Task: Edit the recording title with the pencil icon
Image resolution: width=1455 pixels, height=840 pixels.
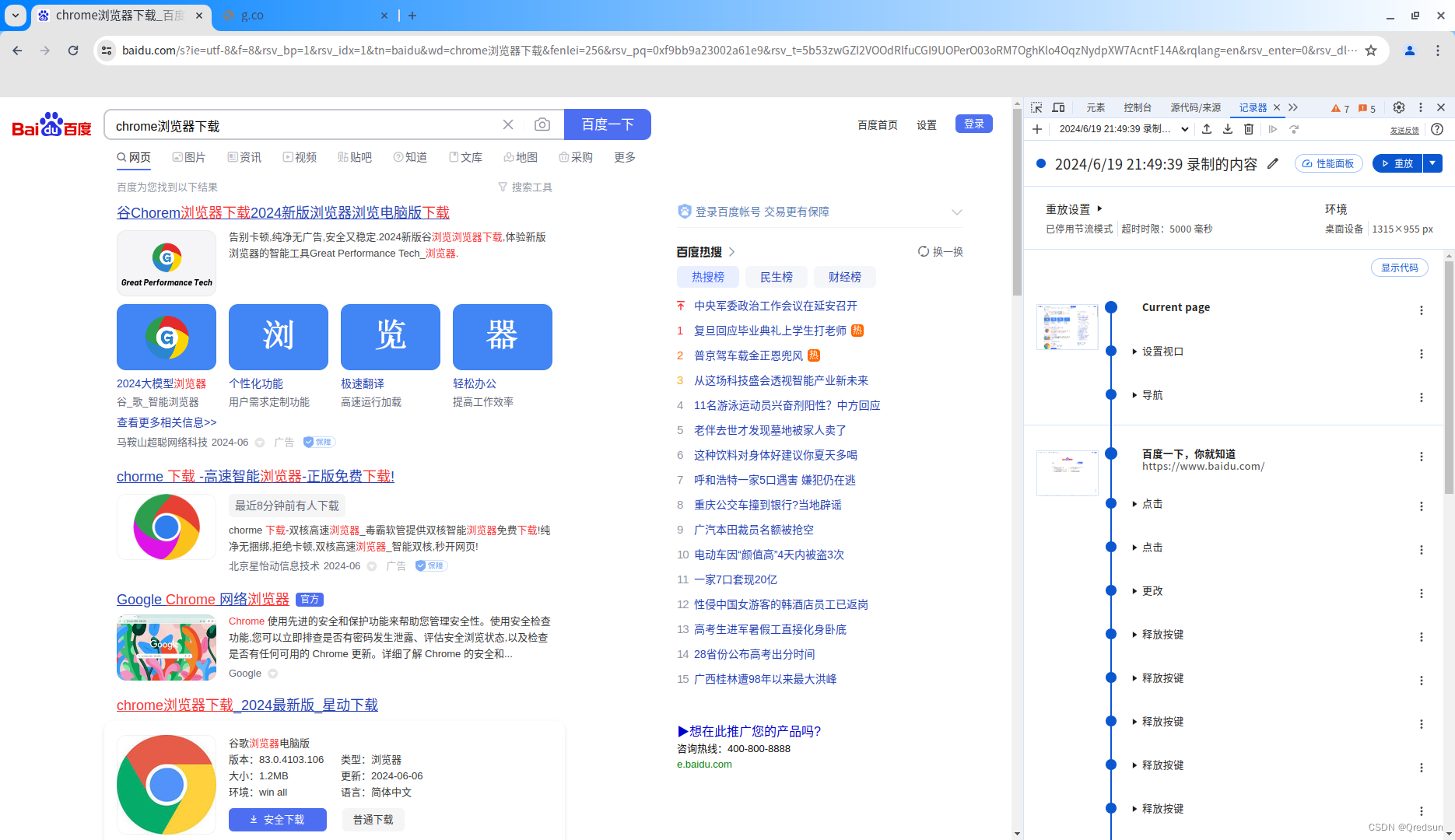Action: pyautogui.click(x=1273, y=163)
